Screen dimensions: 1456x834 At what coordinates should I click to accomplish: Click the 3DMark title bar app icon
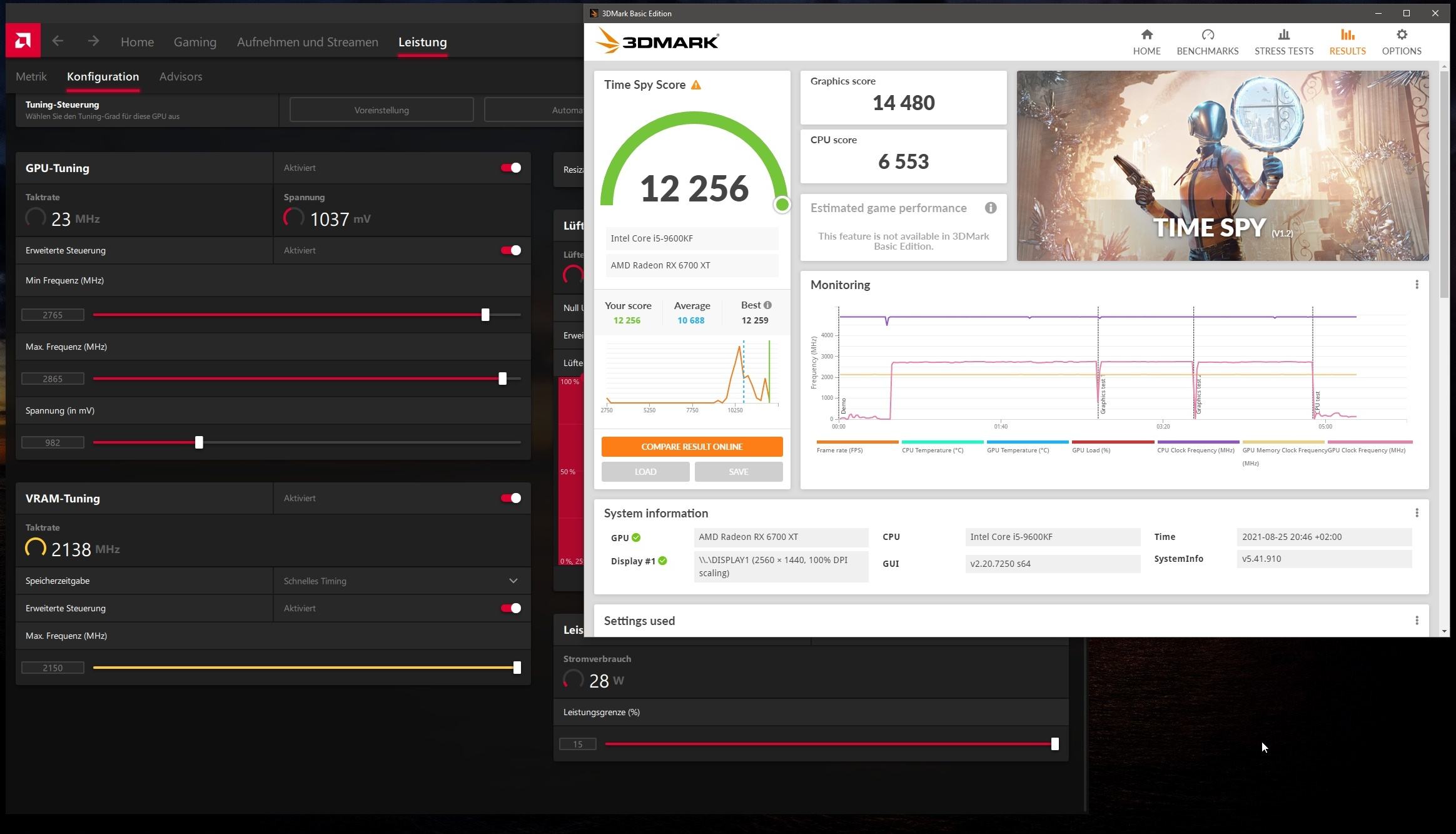594,13
